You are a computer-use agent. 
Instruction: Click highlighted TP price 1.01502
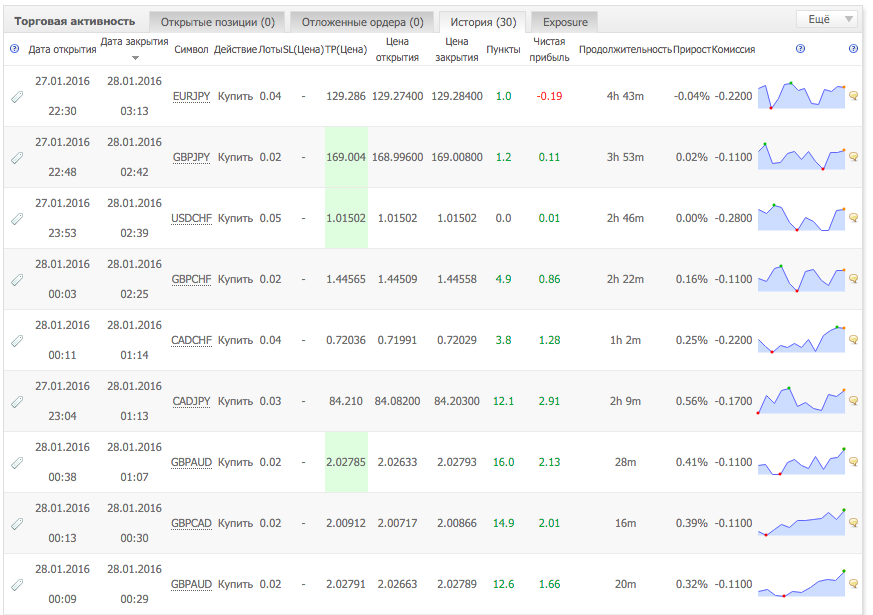[x=346, y=218]
